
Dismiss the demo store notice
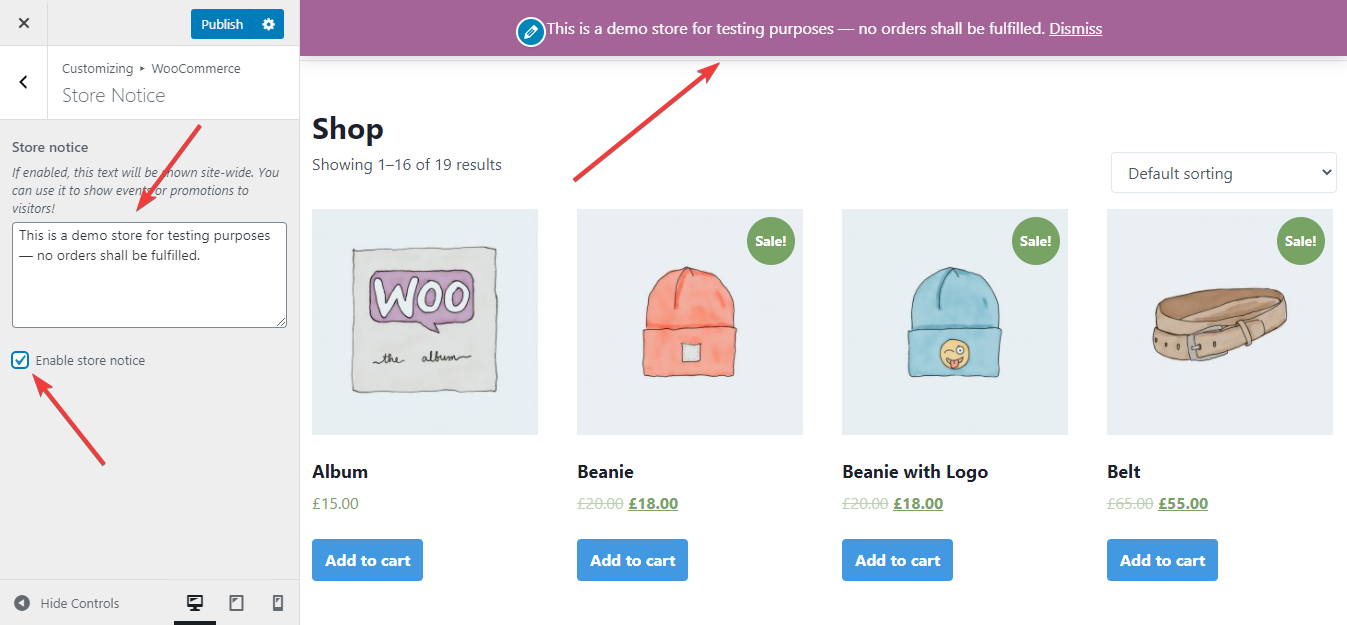point(1075,28)
